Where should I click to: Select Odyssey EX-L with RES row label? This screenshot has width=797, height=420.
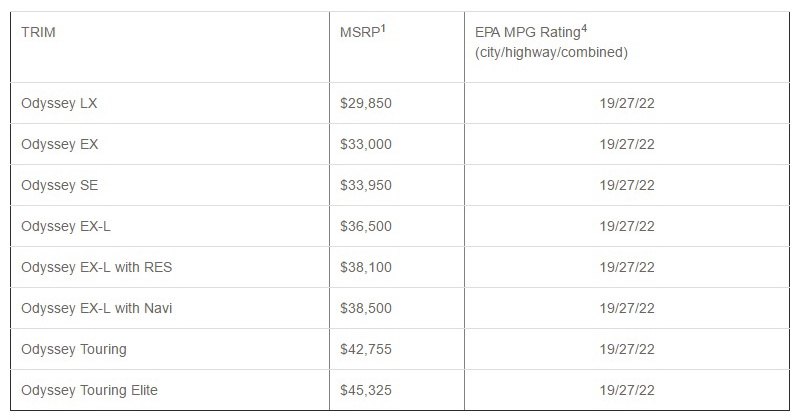(96, 267)
